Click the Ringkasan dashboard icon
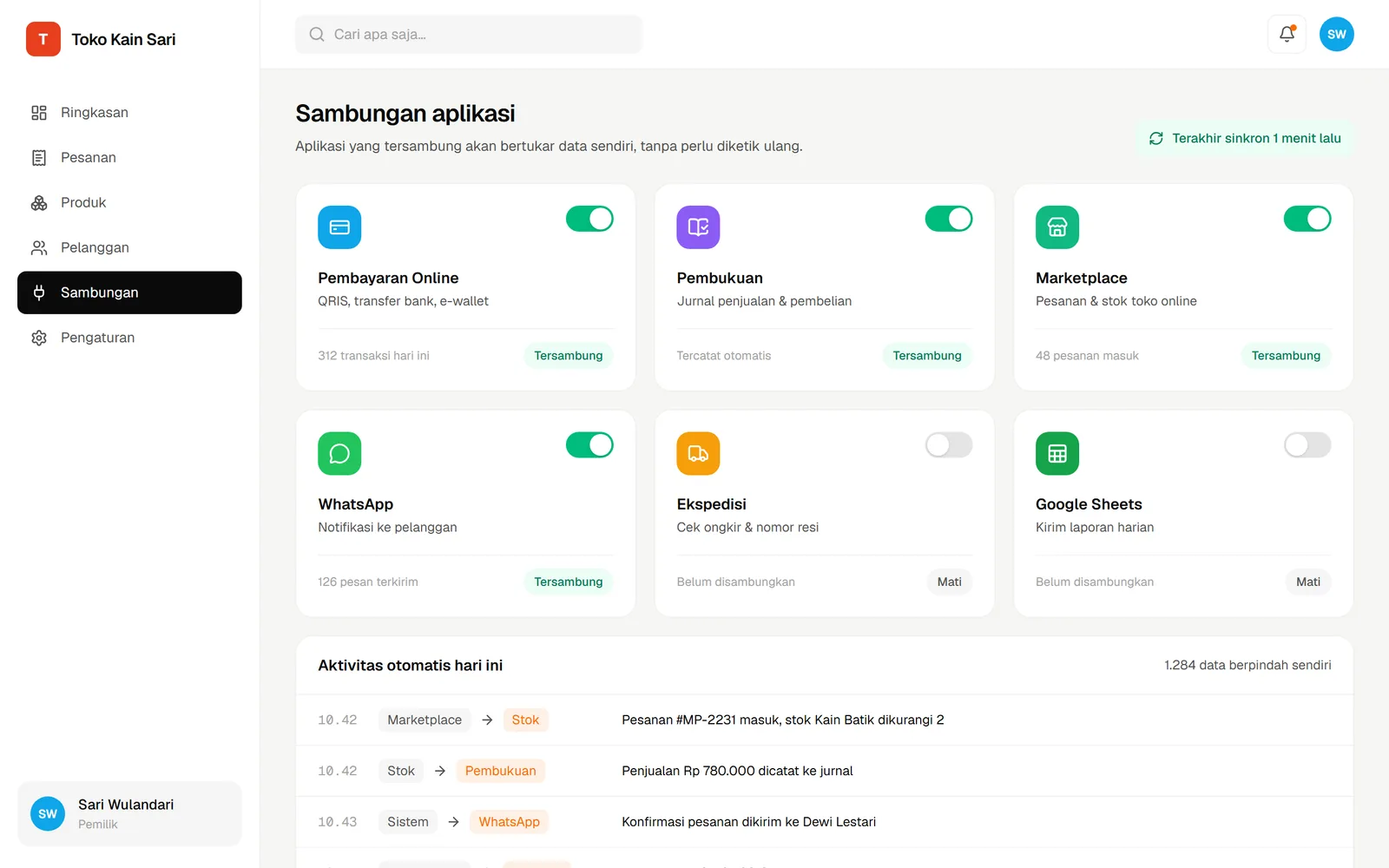 (39, 113)
